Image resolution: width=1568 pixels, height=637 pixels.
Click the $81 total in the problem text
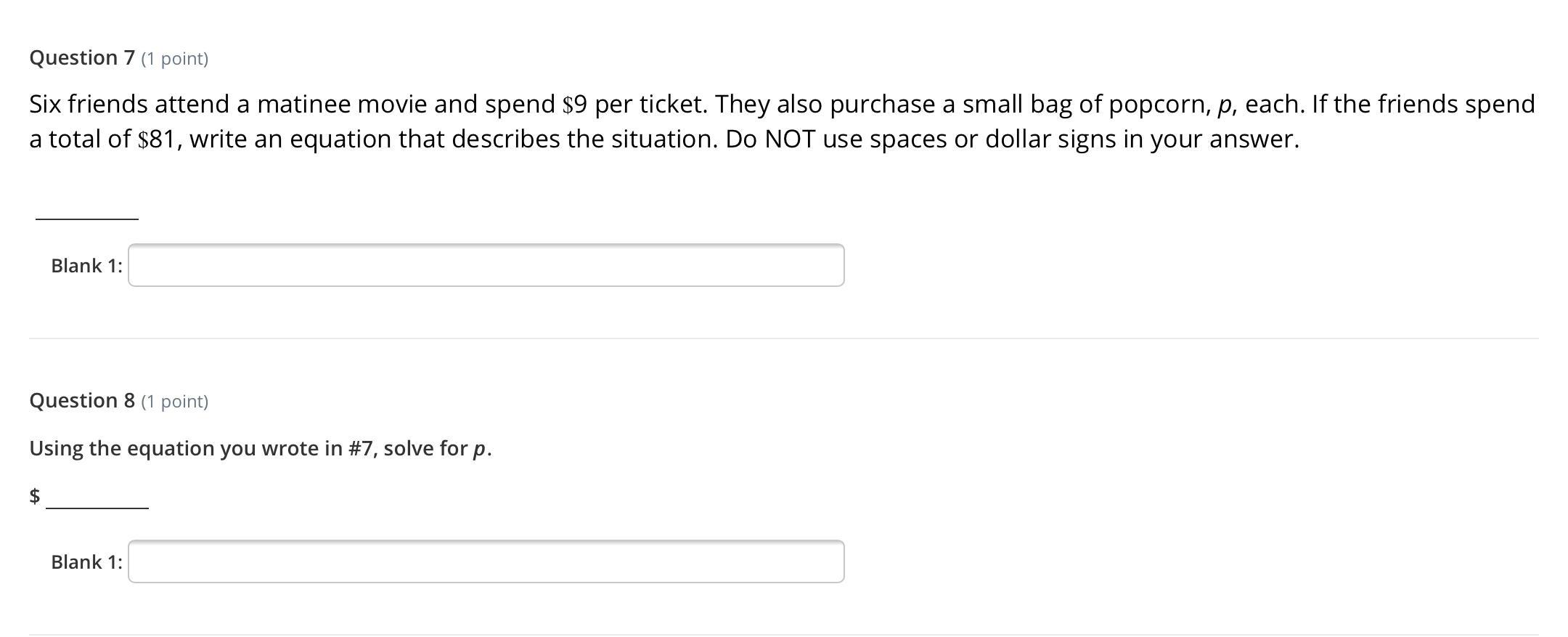pyautogui.click(x=157, y=139)
